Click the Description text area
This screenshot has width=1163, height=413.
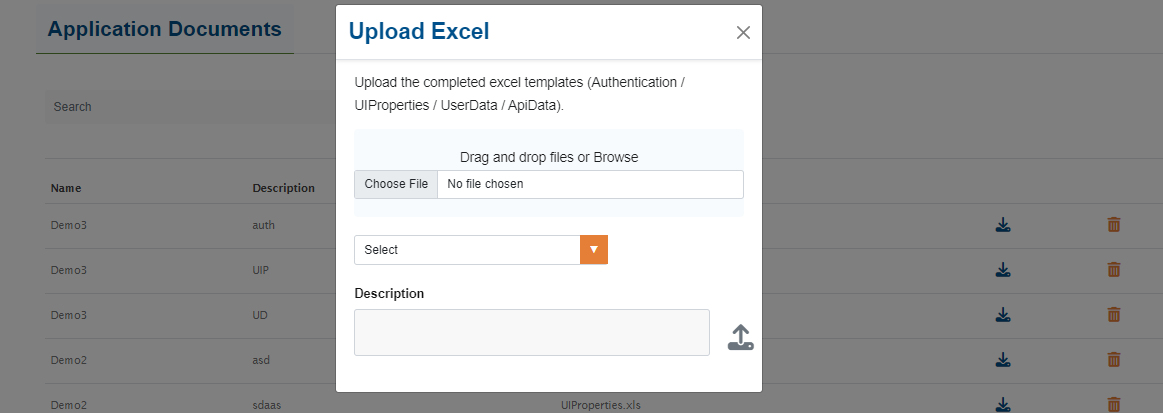pyautogui.click(x=532, y=332)
